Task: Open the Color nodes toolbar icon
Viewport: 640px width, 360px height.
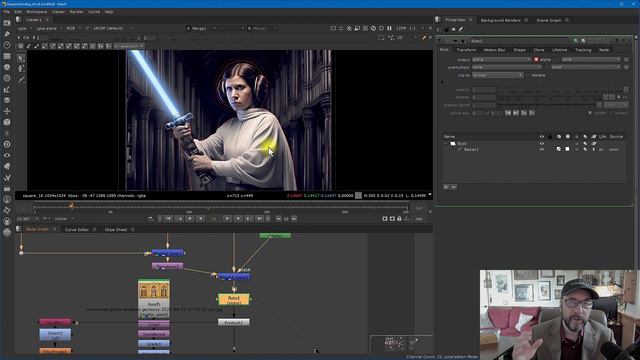Action: (7, 67)
